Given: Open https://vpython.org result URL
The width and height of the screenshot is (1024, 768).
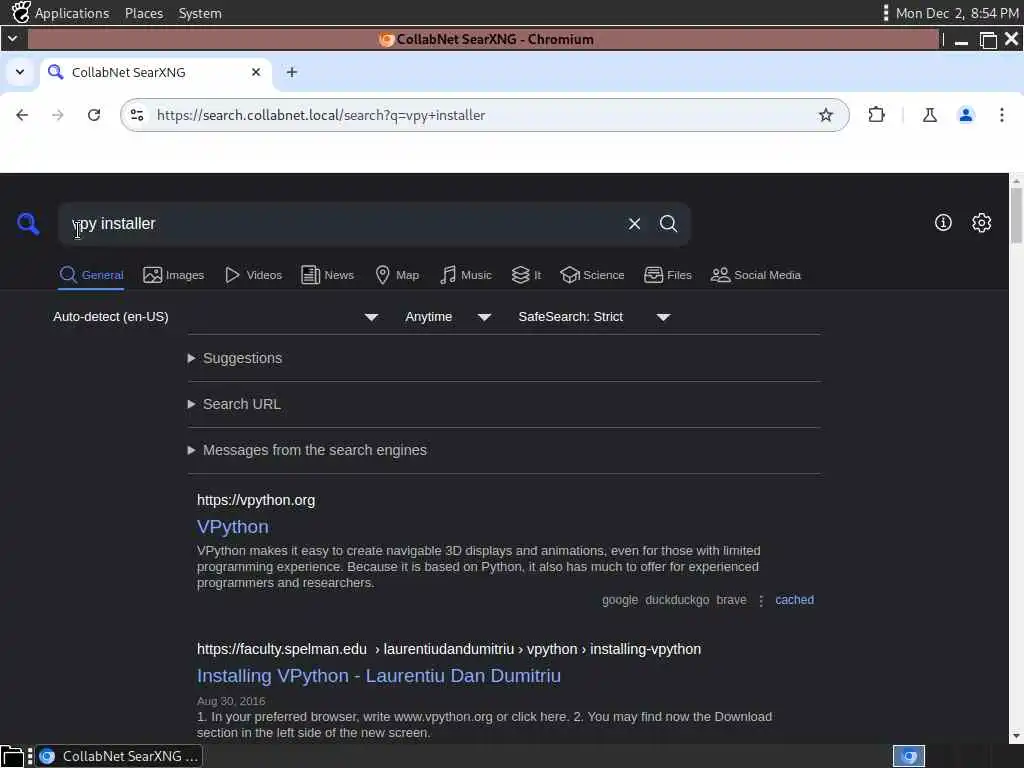Looking at the screenshot, I should tap(256, 500).
